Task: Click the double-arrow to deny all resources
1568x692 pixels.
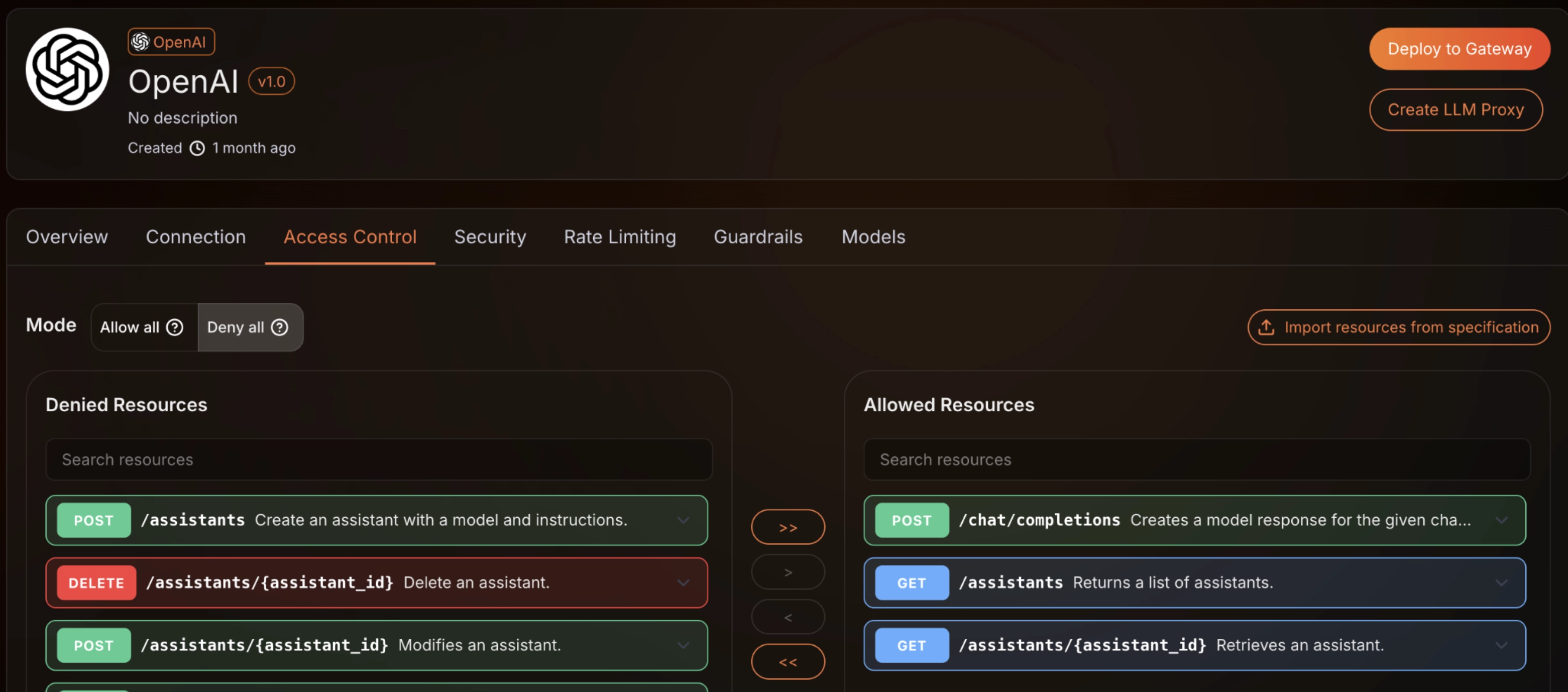Action: (x=788, y=661)
